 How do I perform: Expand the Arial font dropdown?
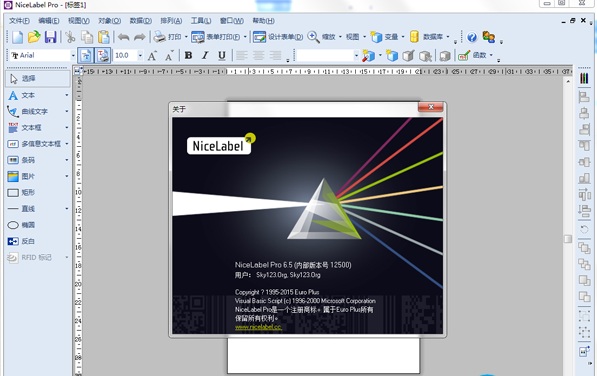tap(73, 56)
